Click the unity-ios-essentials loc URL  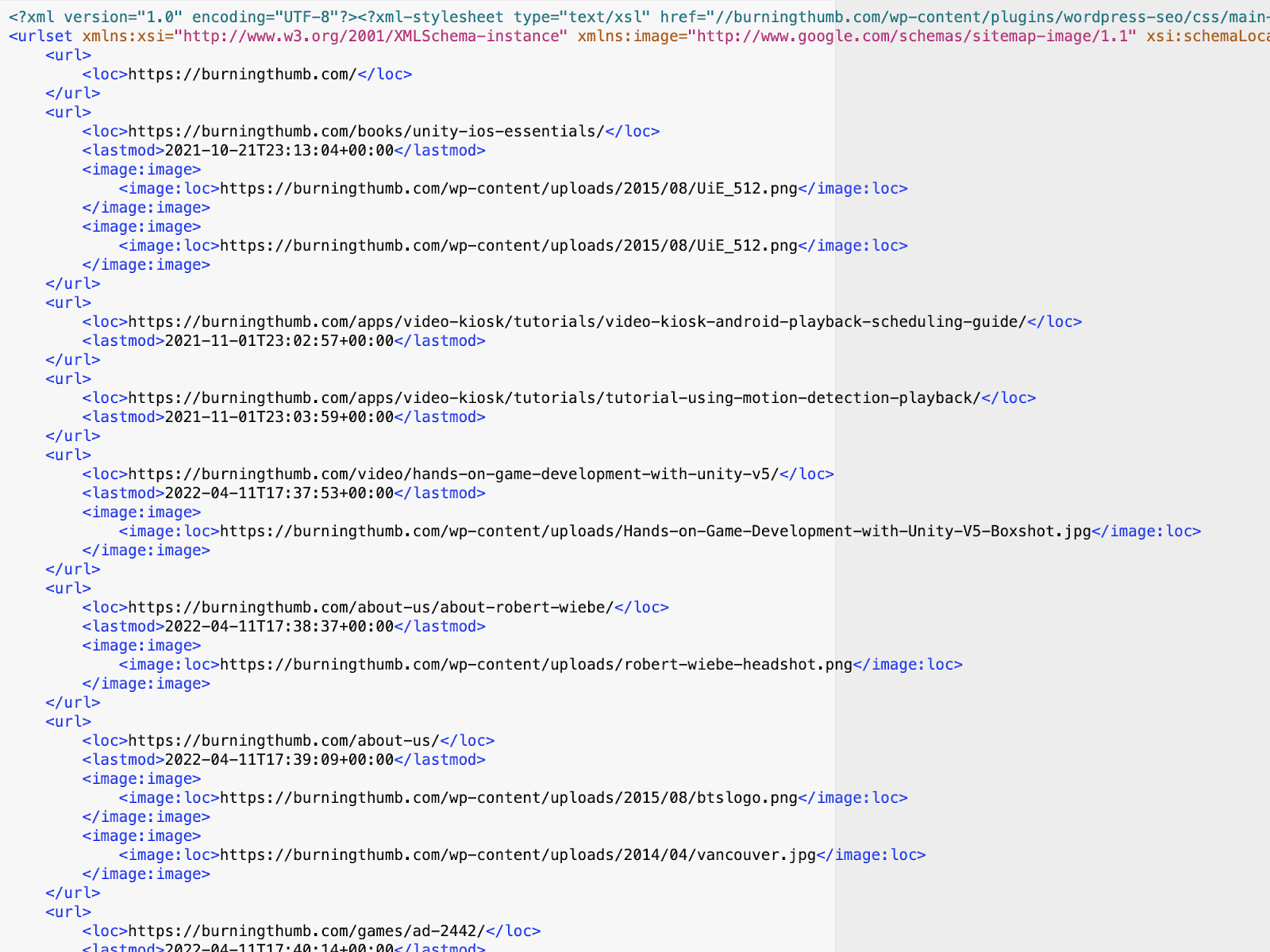[x=366, y=131]
